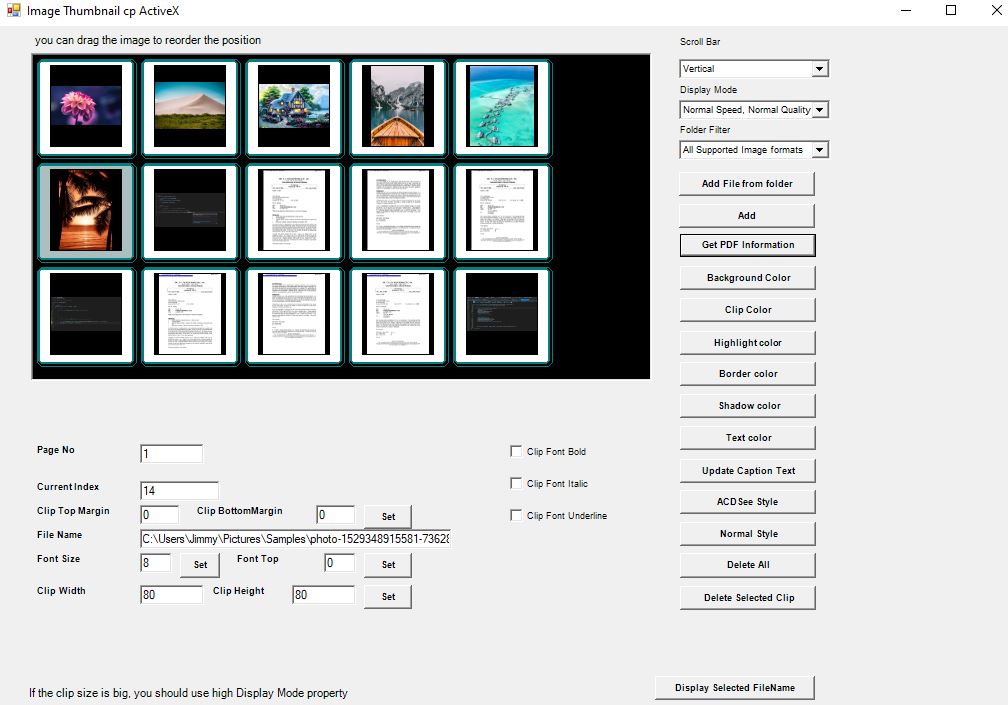The width and height of the screenshot is (1008, 705).
Task: Check Clip Font Underline box
Action: point(517,516)
